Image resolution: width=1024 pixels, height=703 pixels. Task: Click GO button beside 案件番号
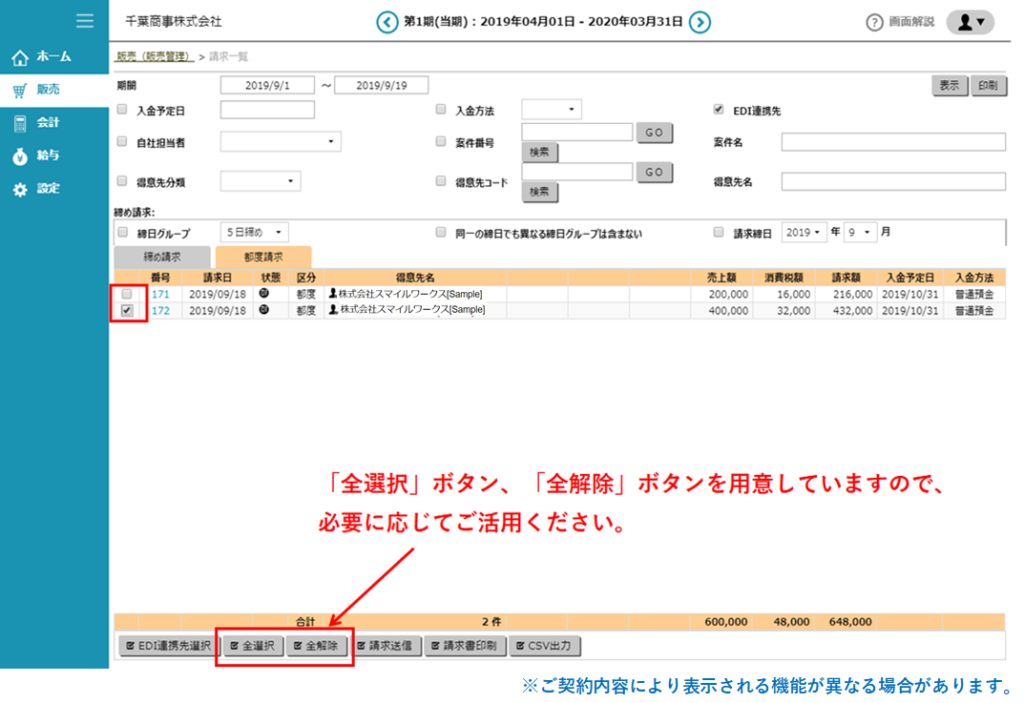point(654,133)
